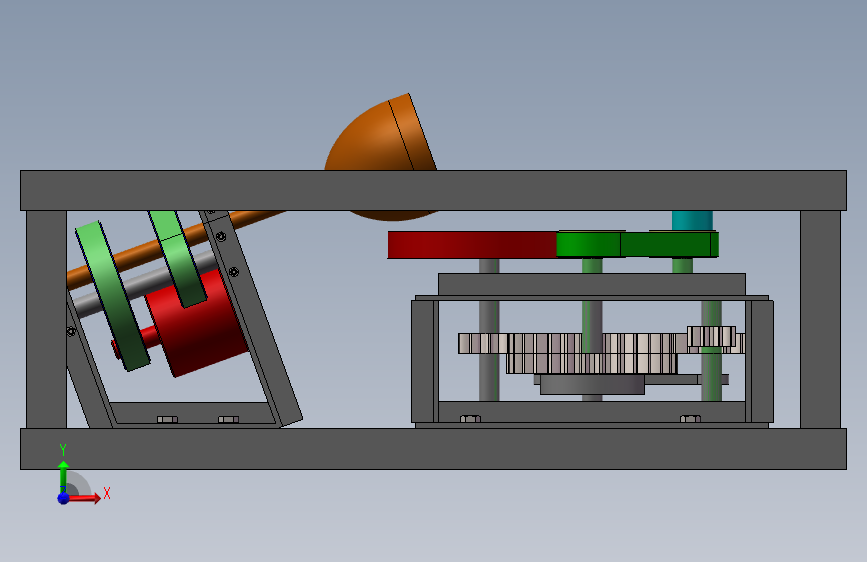Select the dark red horizontal arm

click(x=472, y=245)
